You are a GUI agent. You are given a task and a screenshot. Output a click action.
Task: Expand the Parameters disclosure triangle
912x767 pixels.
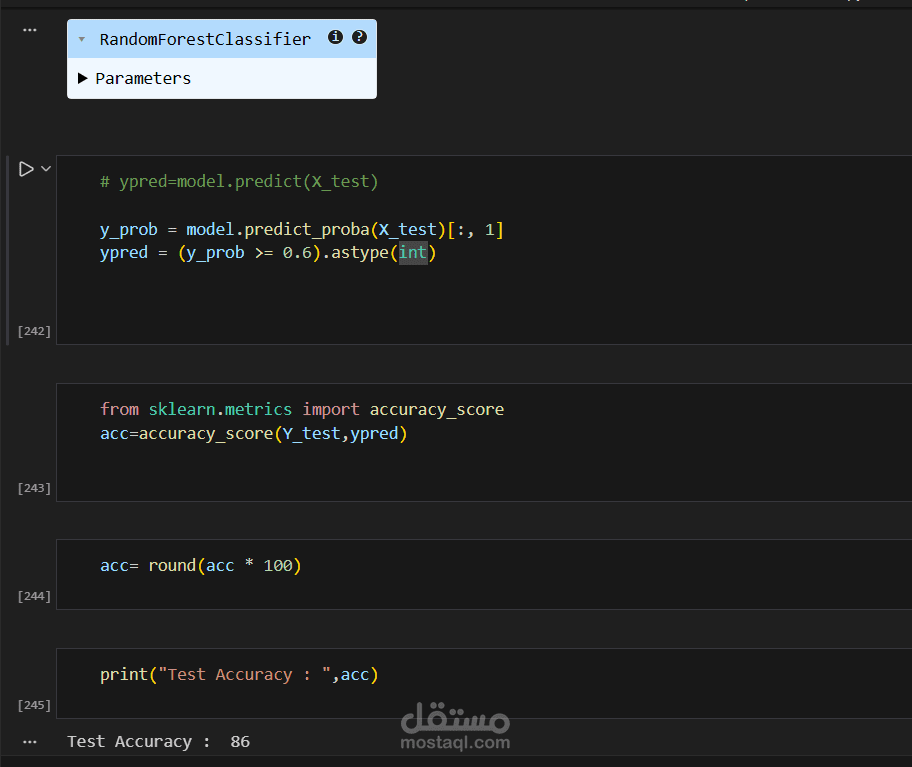click(x=83, y=78)
